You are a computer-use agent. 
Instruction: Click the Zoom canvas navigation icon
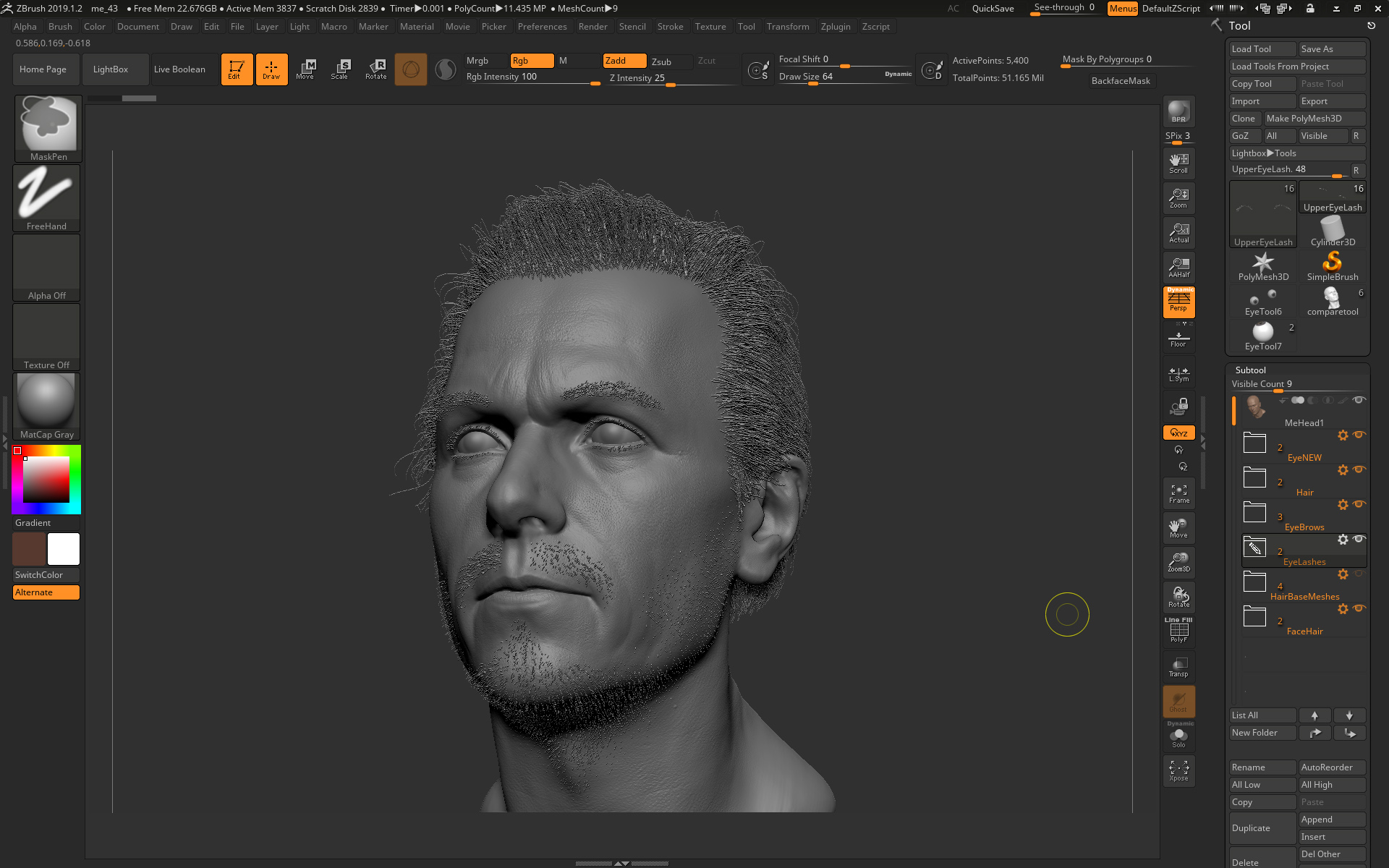tap(1178, 198)
